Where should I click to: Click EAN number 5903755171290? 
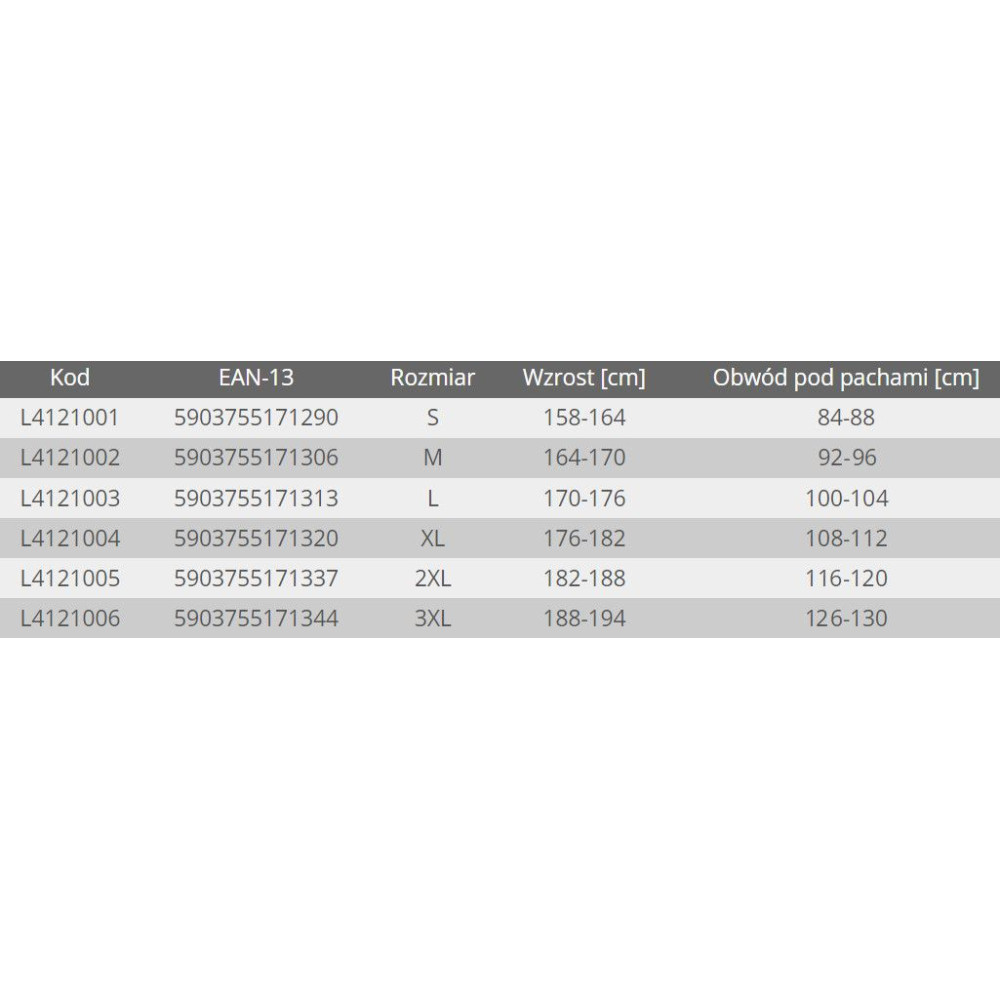256,418
